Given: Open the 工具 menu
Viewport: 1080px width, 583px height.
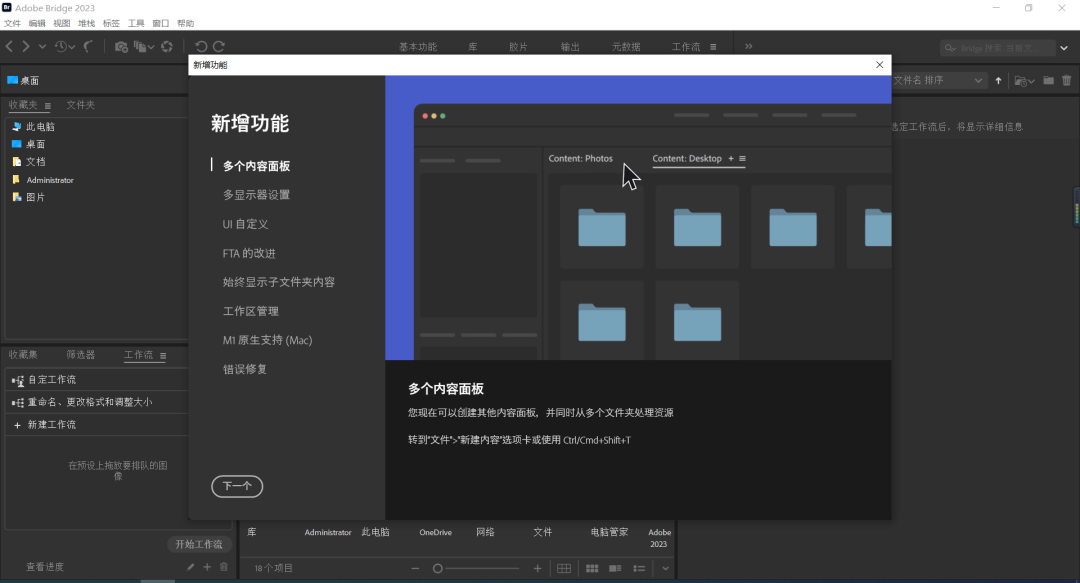Looking at the screenshot, I should [136, 23].
